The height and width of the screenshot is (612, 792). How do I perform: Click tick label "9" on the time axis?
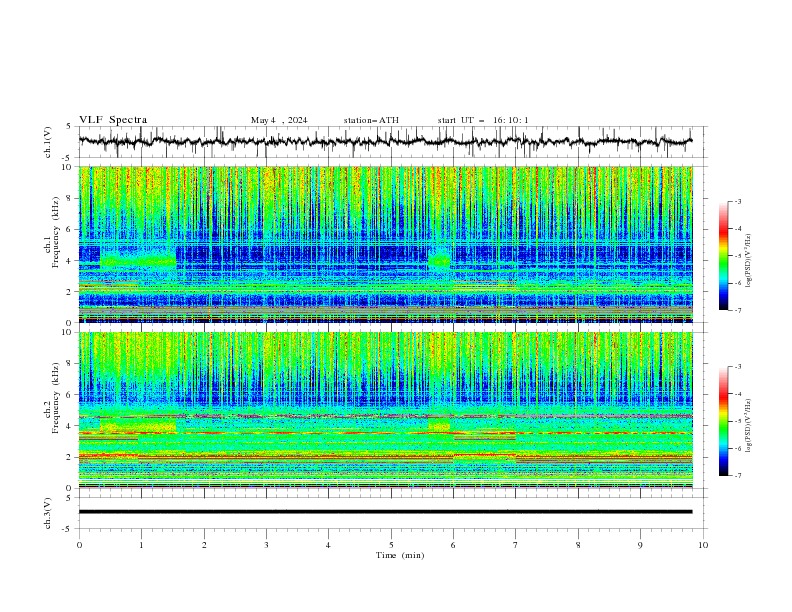tap(640, 545)
